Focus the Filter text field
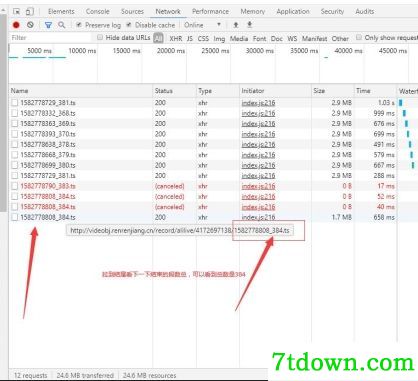This screenshot has height=381, width=418. point(50,38)
